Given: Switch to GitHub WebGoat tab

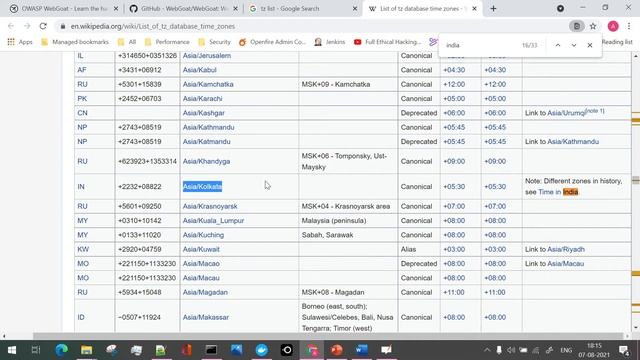Looking at the screenshot, I should pyautogui.click(x=184, y=9).
